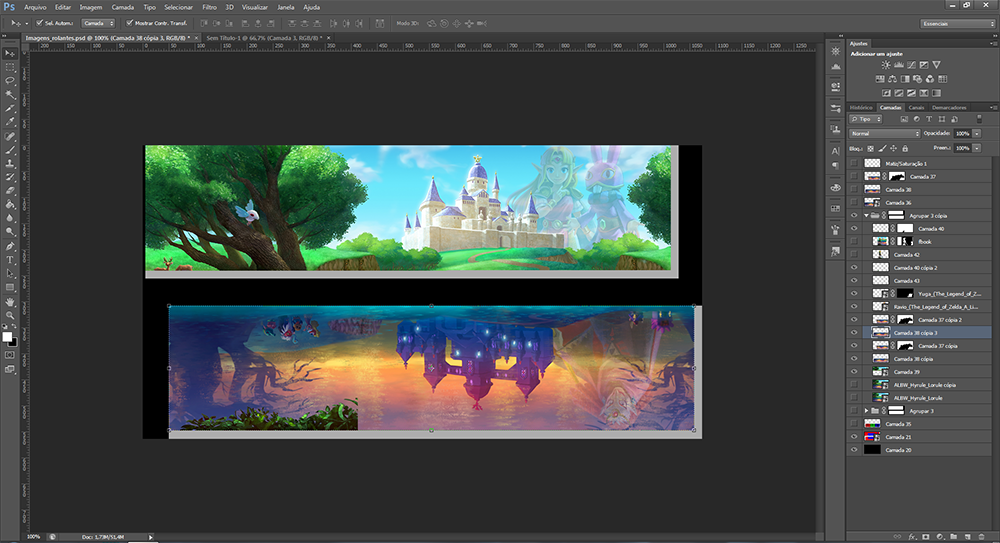Viewport: 1000px width, 543px height.
Task: Toggle Sel. Autom. checkbox
Action: click(40, 23)
